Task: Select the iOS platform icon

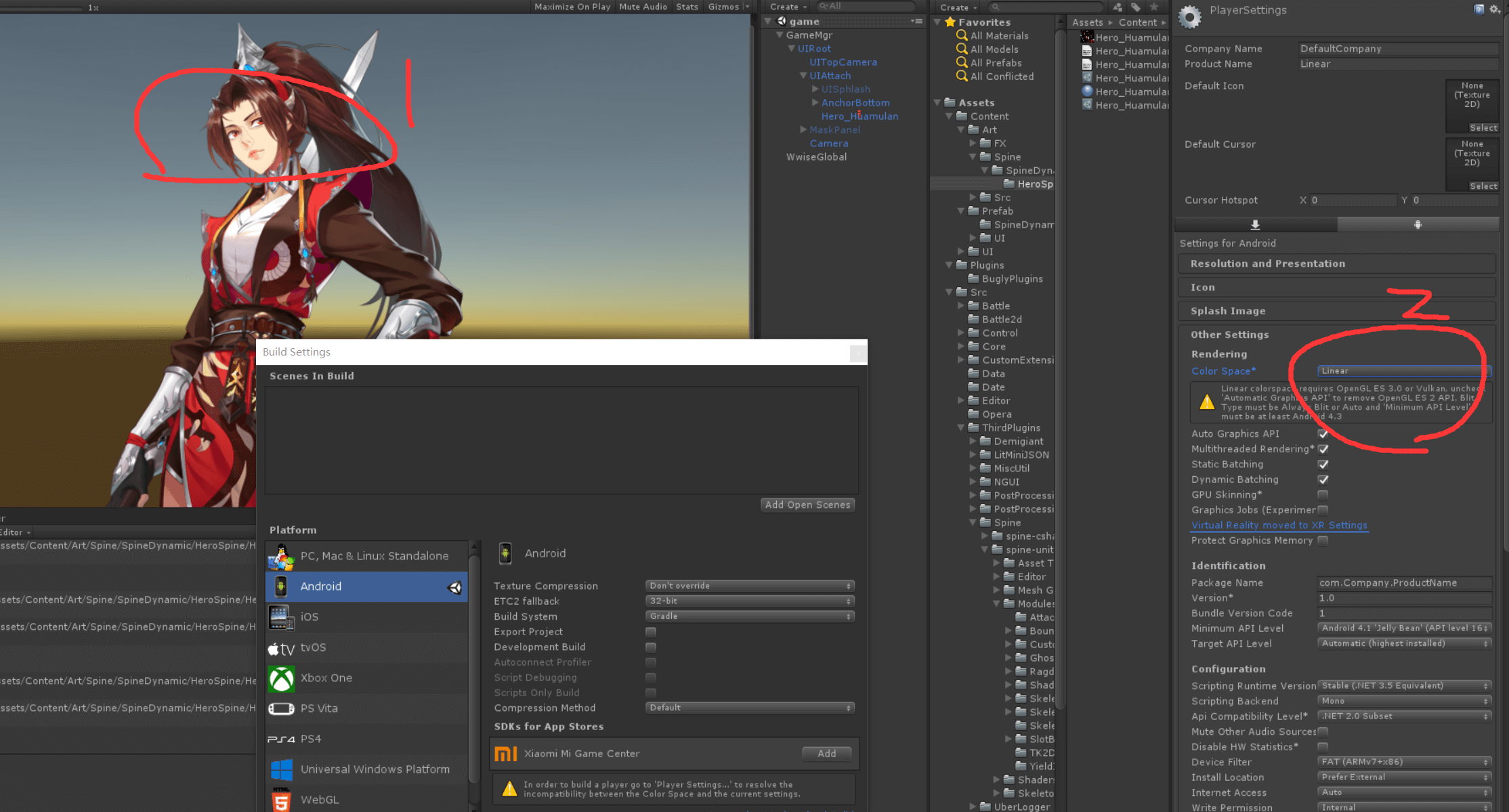Action: coord(281,617)
